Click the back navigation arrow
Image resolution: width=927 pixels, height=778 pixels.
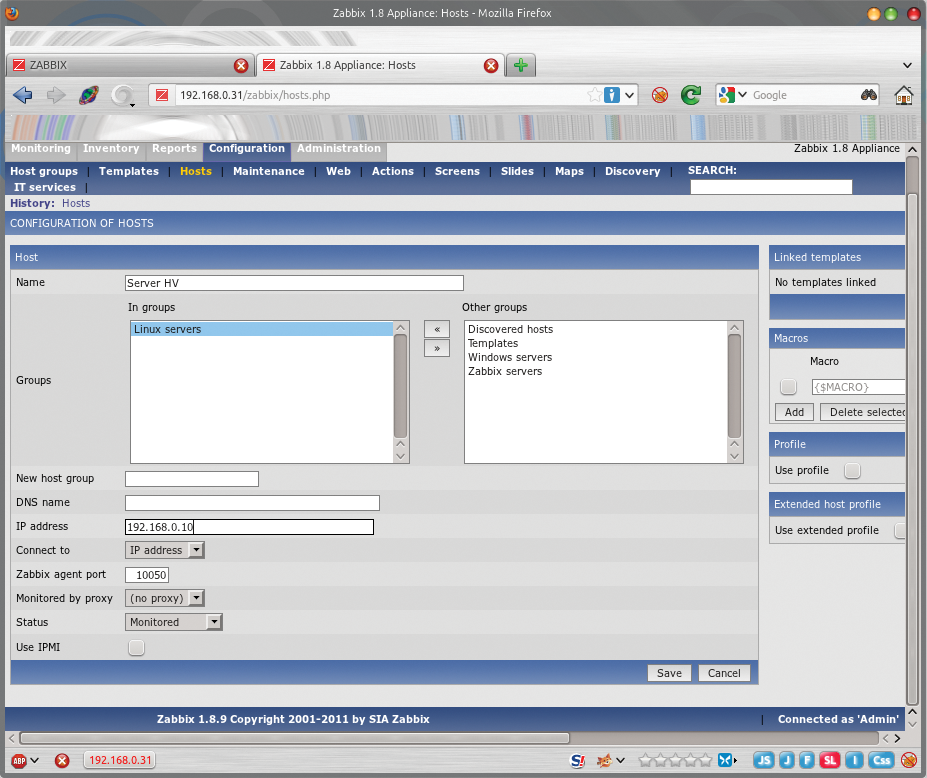click(22, 95)
